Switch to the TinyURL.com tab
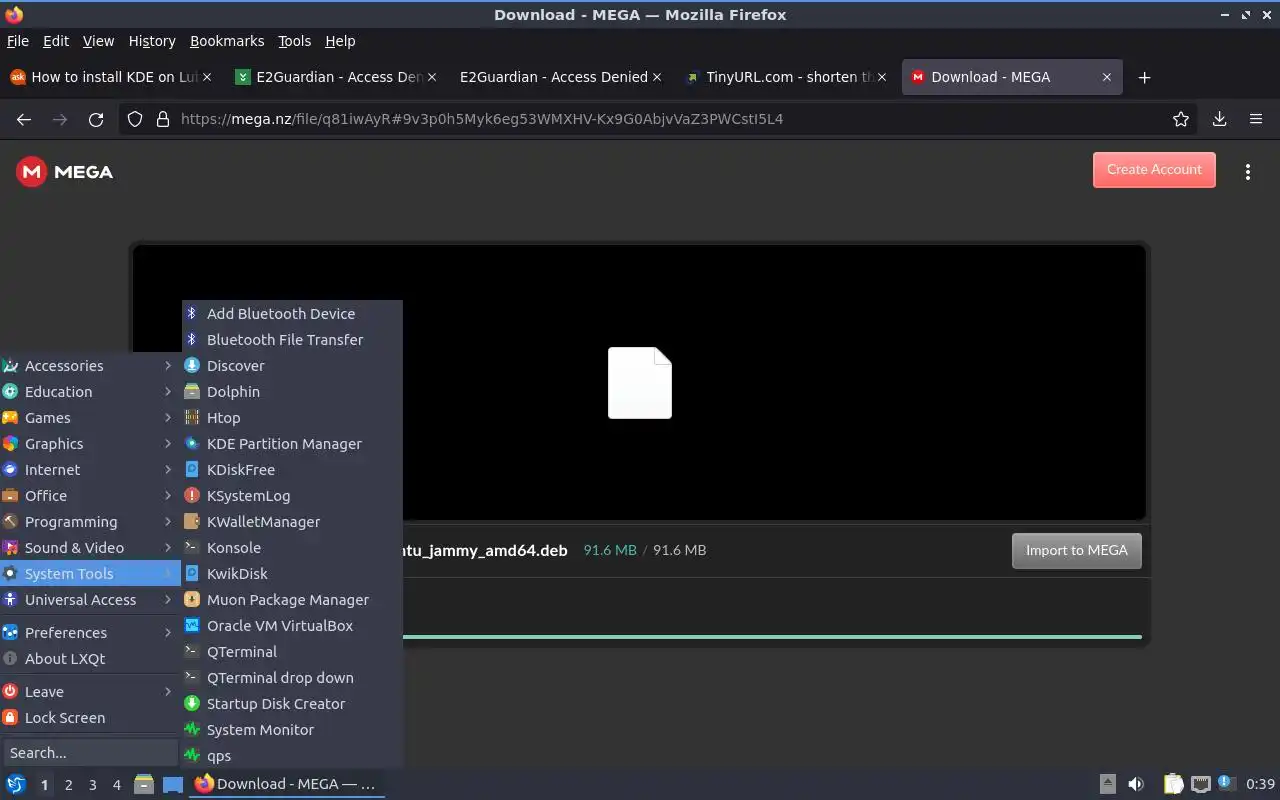This screenshot has width=1280, height=800. (x=788, y=77)
